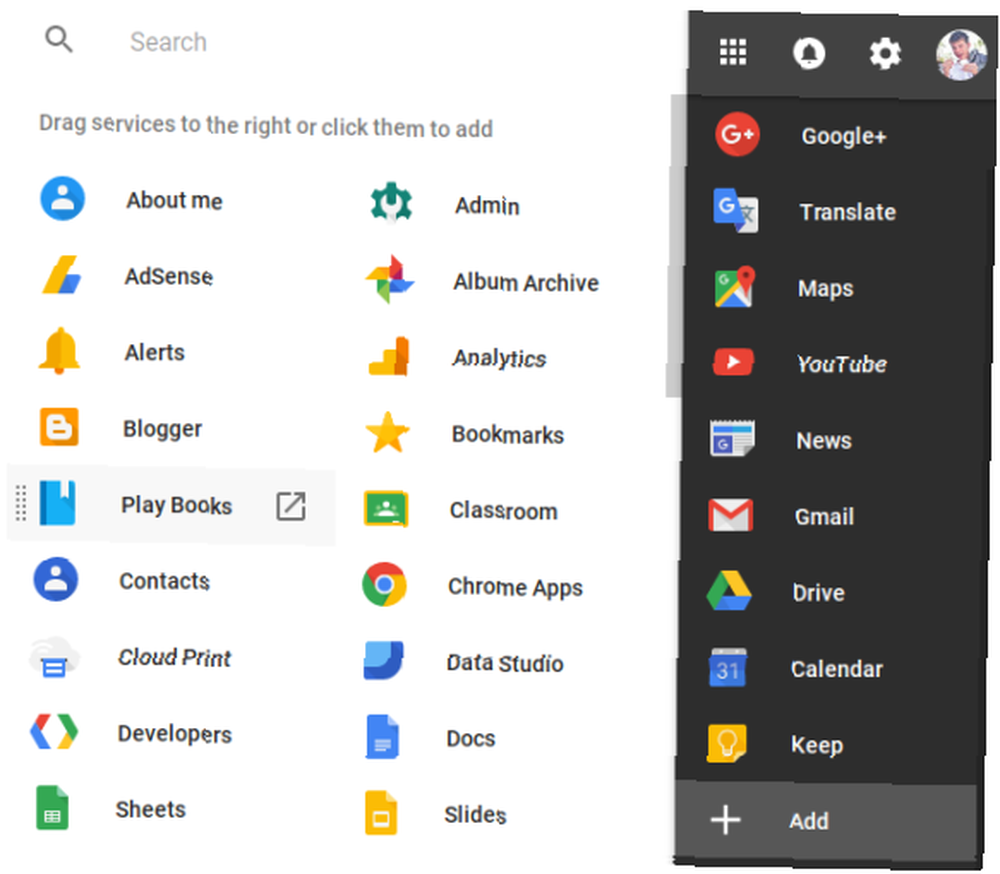The height and width of the screenshot is (874, 1000).
Task: Select the Sheets label text
Action: 151,810
